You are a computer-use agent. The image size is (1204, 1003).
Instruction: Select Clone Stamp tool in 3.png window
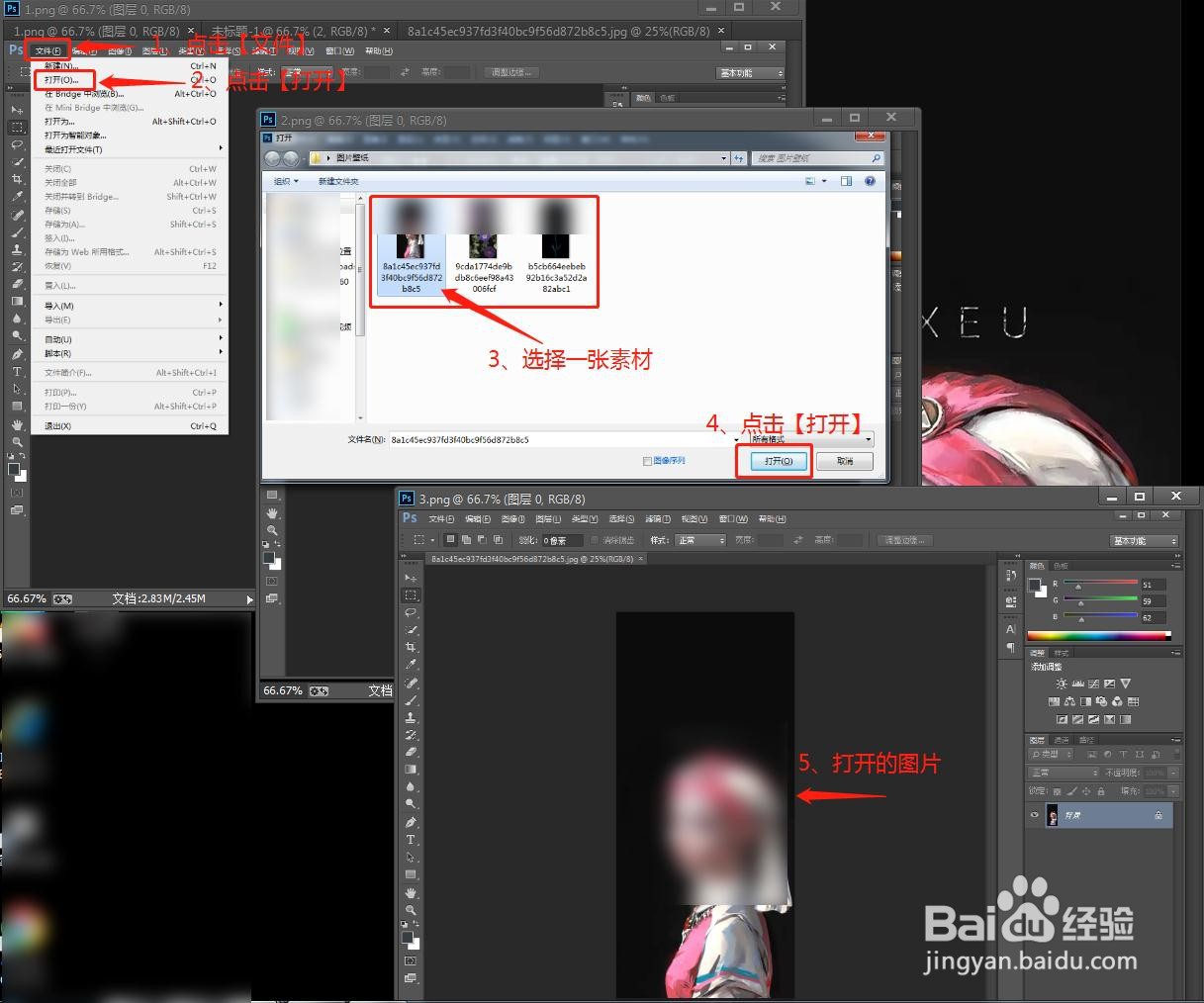(411, 717)
